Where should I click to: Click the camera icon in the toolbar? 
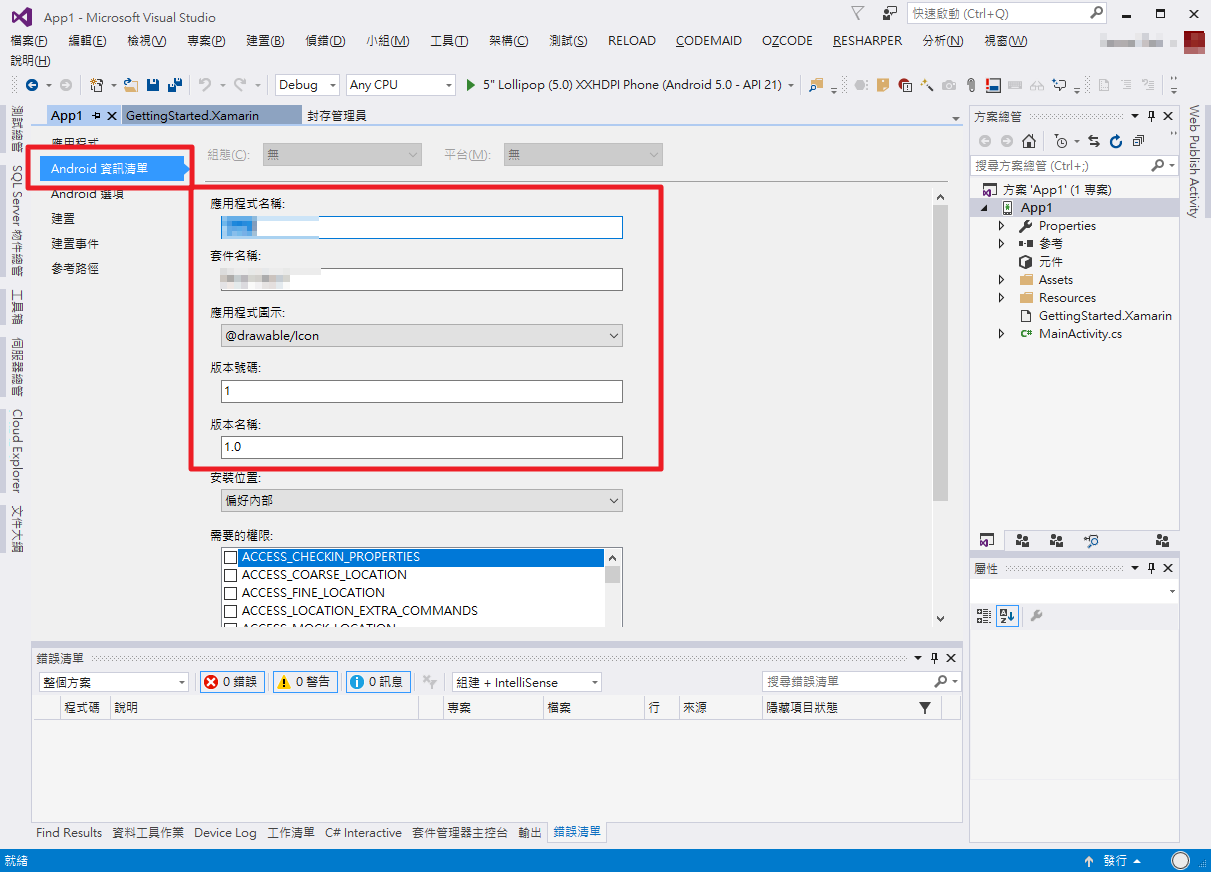pos(948,85)
